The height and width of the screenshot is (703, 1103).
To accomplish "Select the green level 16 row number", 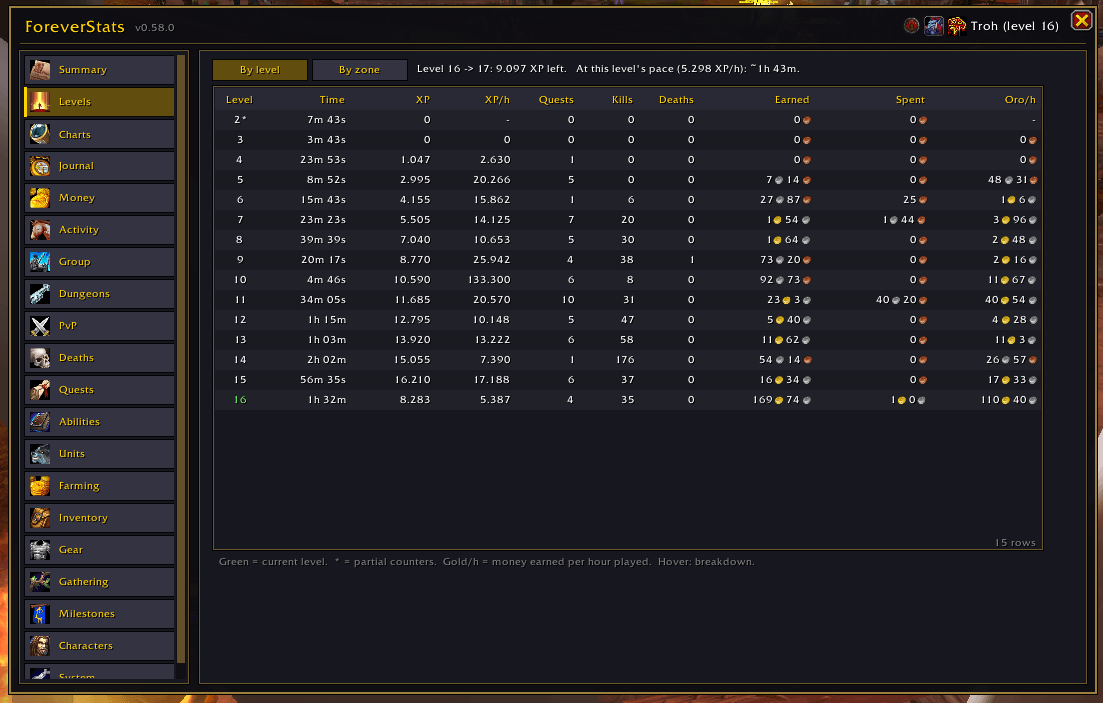I will (240, 400).
